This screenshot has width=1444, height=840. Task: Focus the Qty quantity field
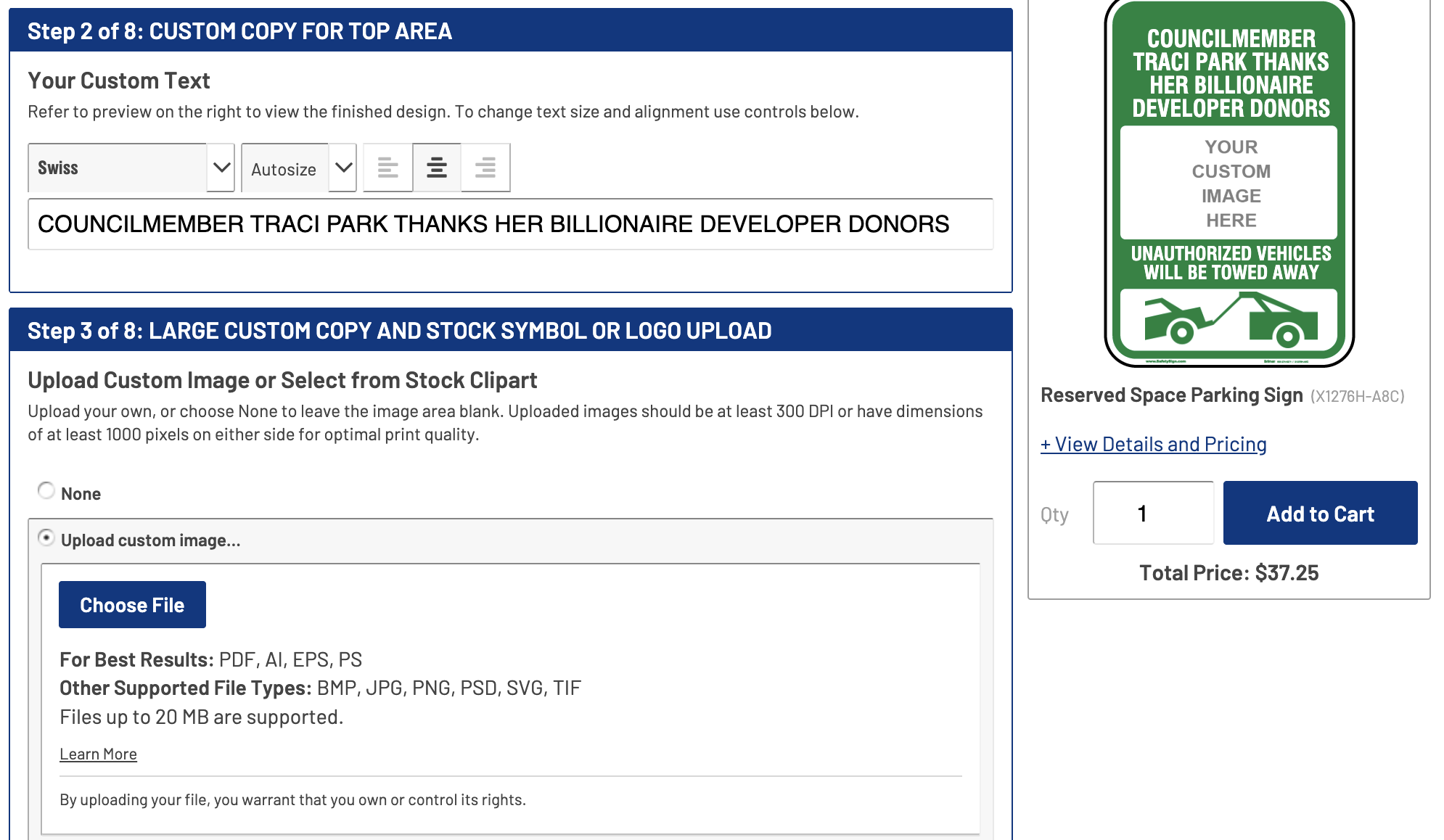point(1152,513)
